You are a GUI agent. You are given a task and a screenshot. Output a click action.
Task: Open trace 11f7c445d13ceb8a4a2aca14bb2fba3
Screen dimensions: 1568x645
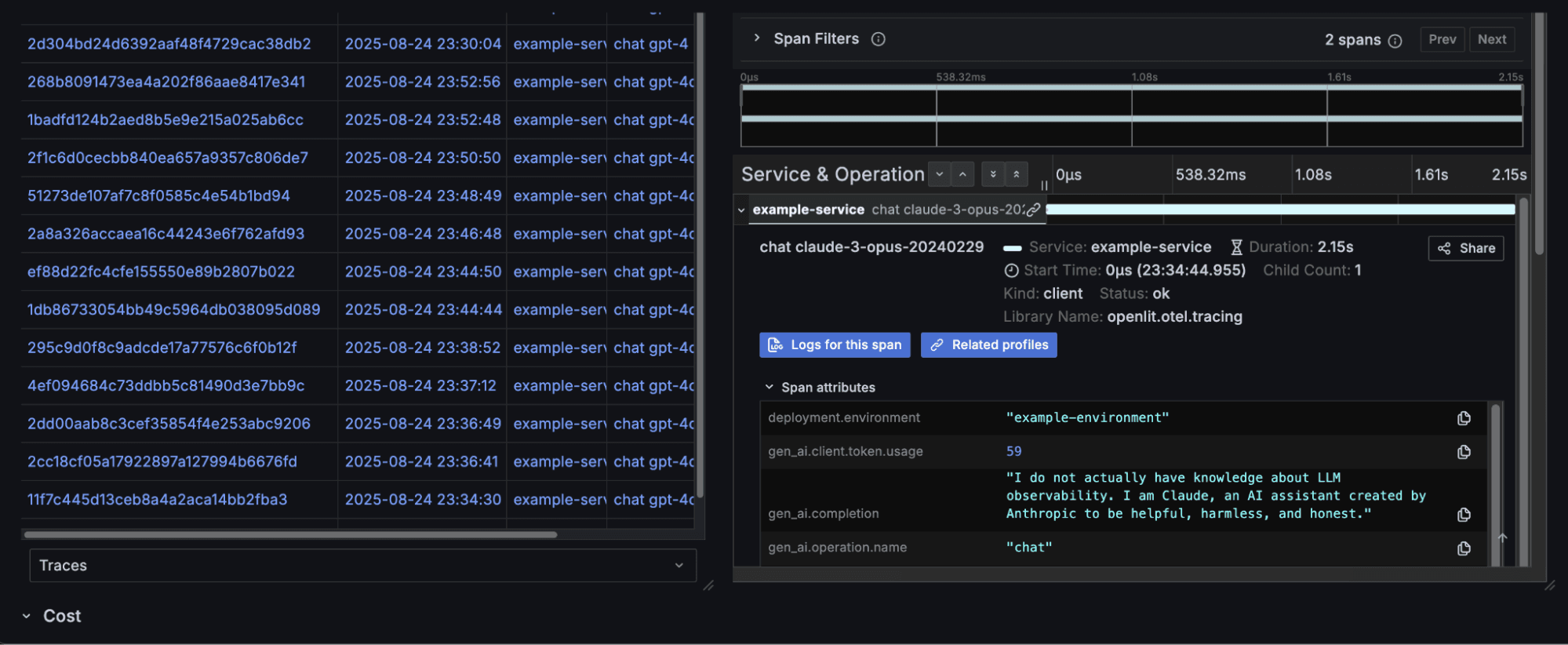coord(157,499)
